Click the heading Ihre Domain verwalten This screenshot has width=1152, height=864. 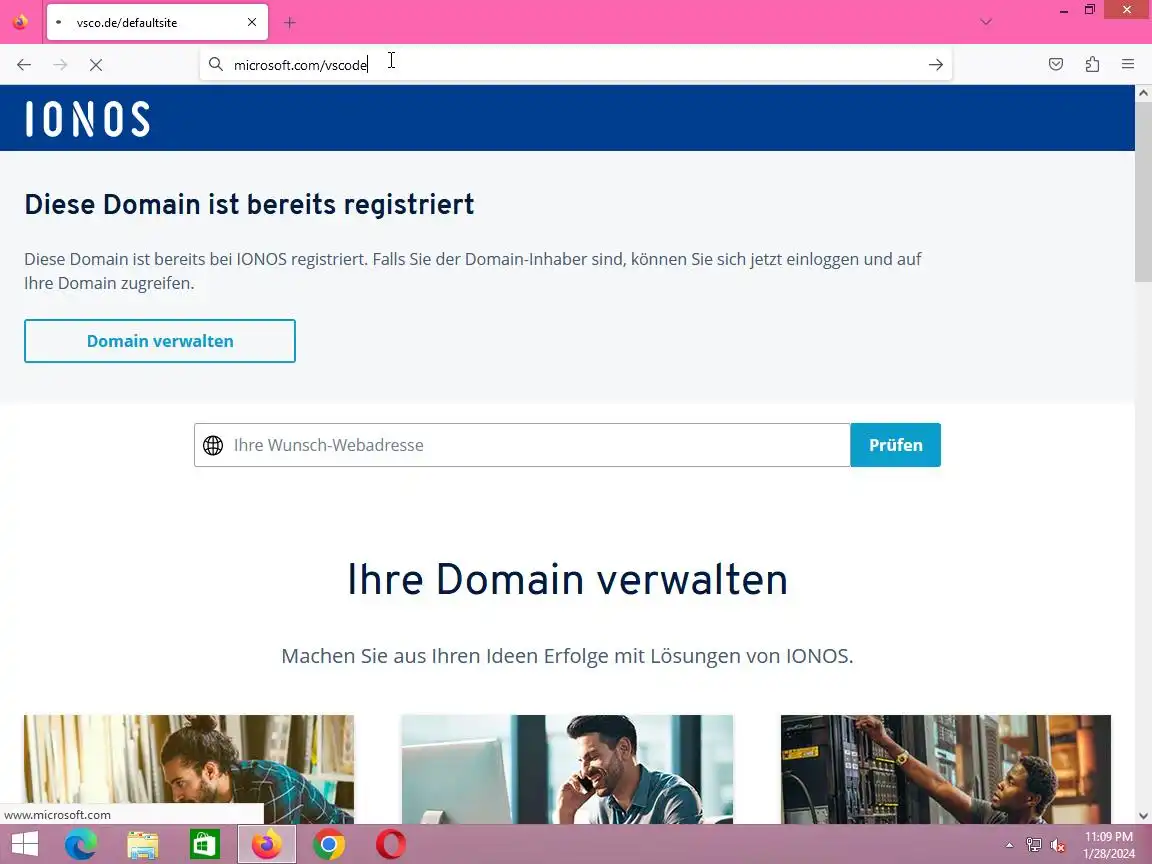[x=567, y=580]
